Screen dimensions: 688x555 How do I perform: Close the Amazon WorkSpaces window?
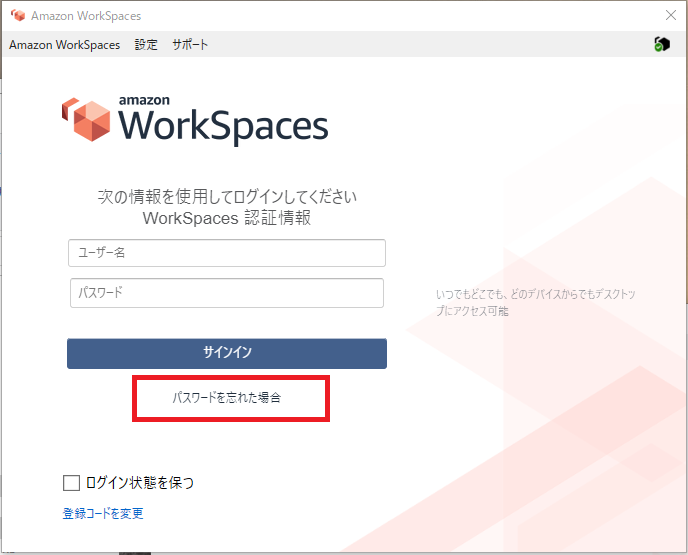point(671,15)
